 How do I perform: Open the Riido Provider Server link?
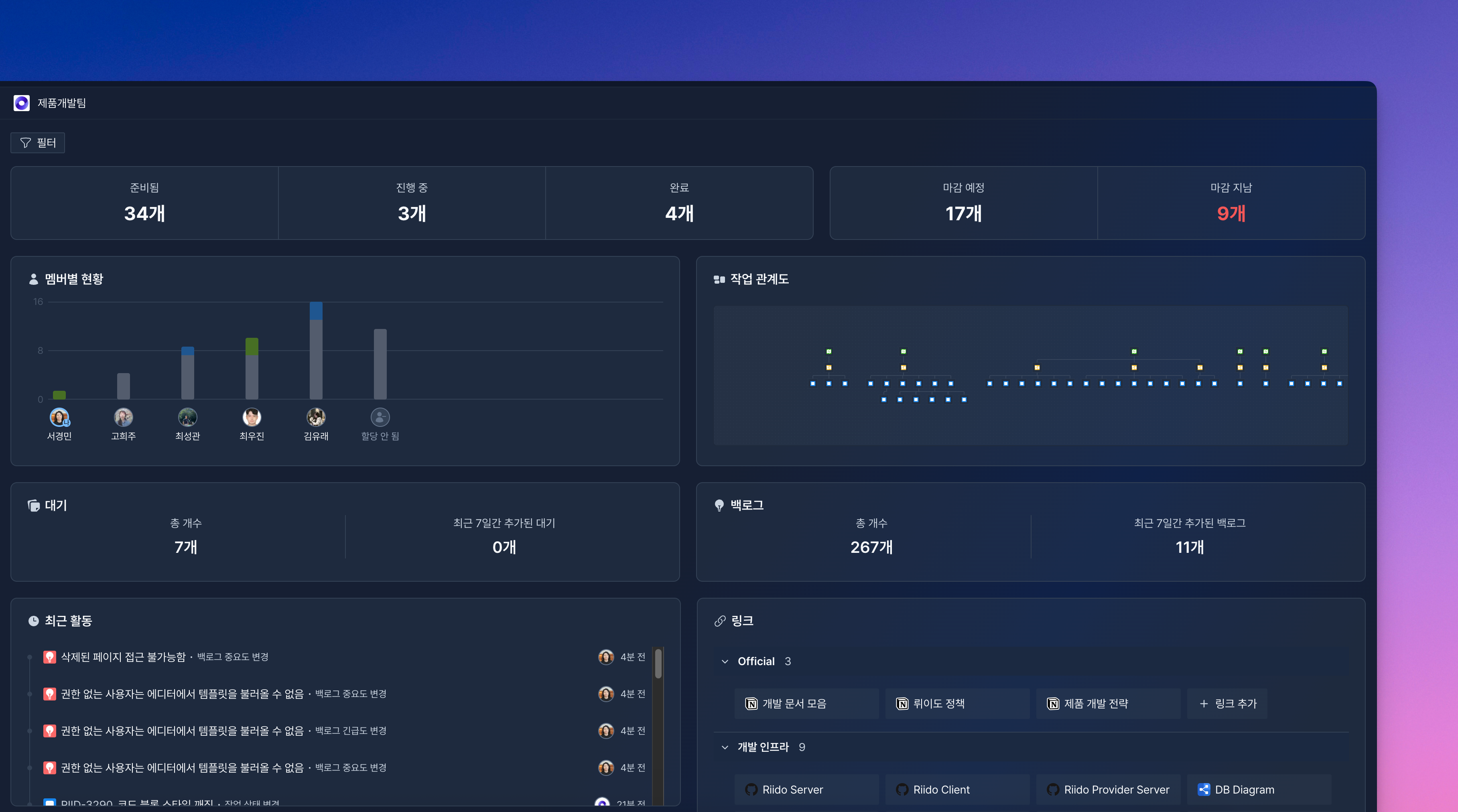1108,790
